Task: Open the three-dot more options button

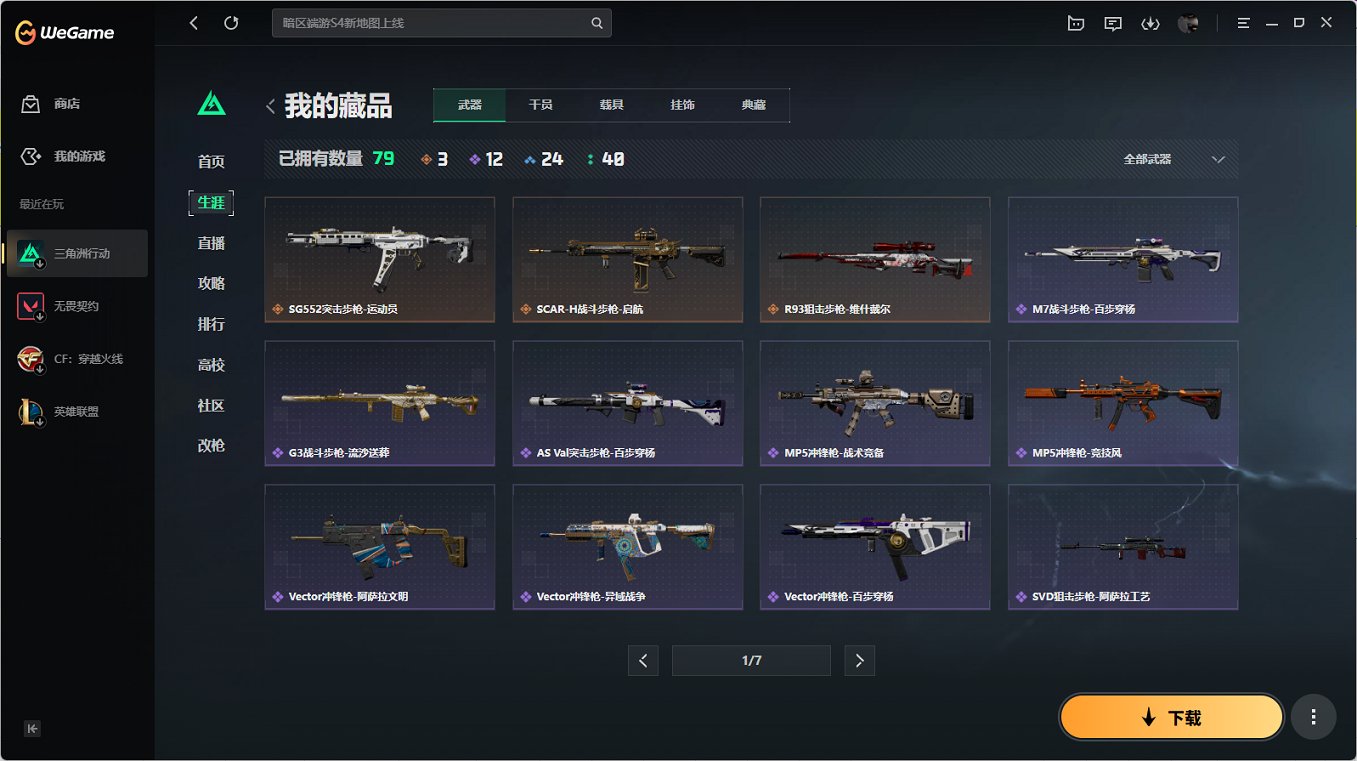Action: pyautogui.click(x=1313, y=717)
